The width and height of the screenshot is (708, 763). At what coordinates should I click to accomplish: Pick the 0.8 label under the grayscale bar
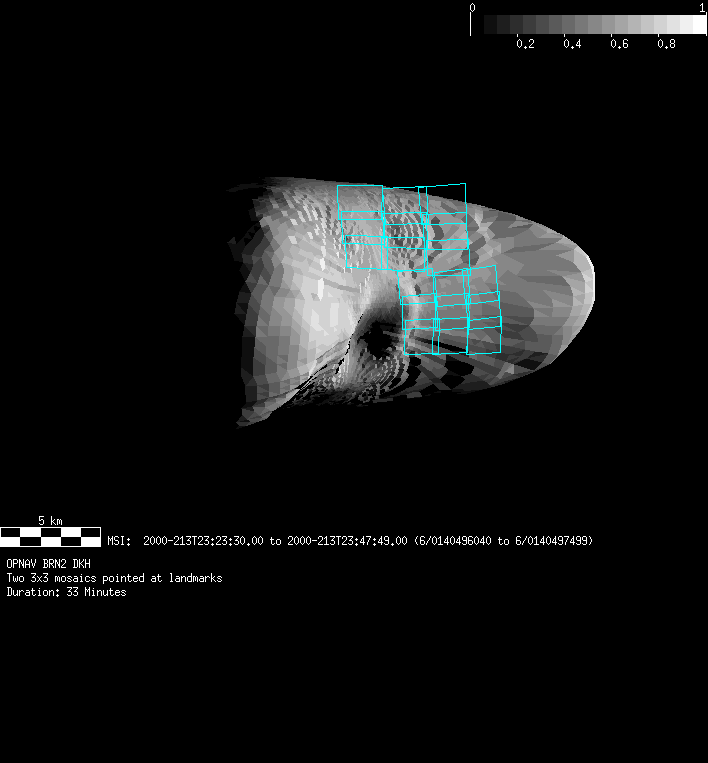tap(667, 44)
